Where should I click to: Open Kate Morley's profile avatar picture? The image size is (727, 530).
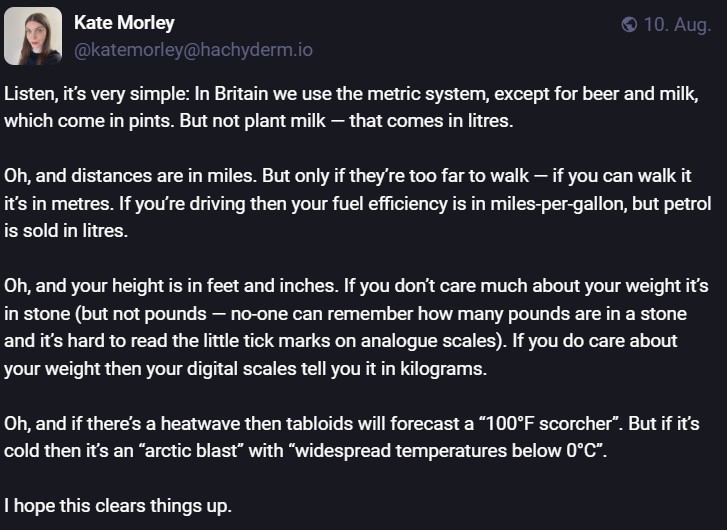[33, 36]
